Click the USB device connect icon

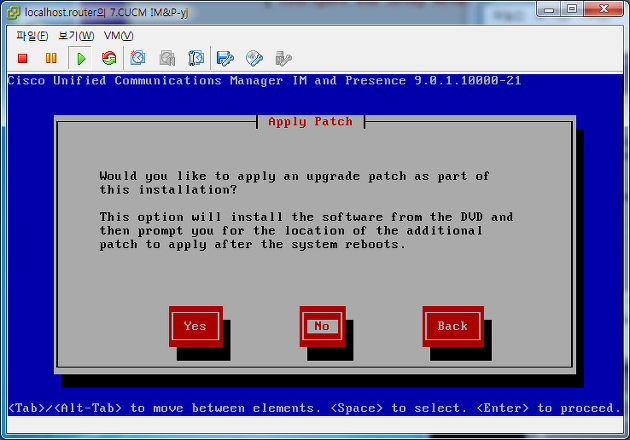coord(283,59)
